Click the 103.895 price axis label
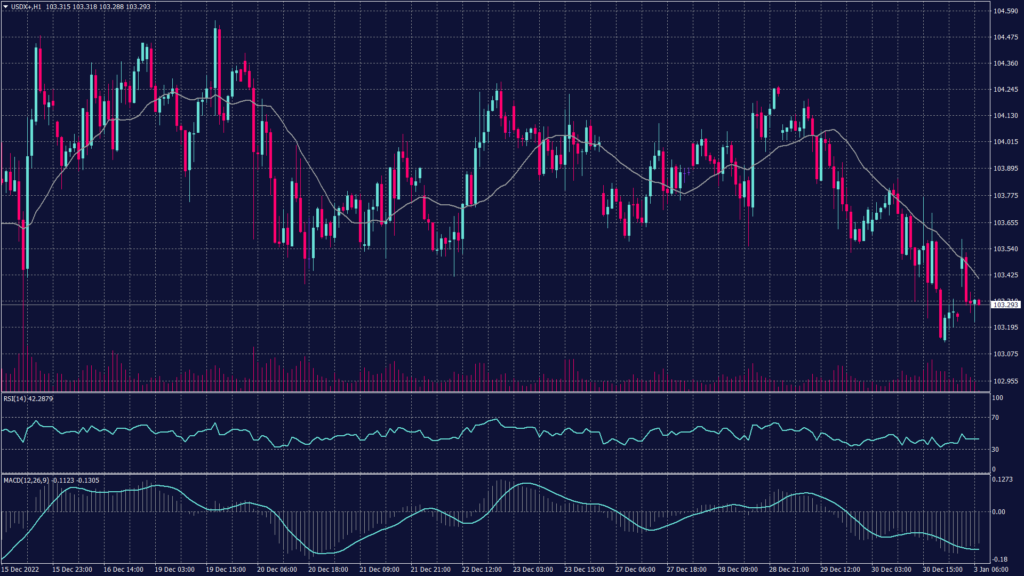The width and height of the screenshot is (1024, 576). pos(1004,169)
